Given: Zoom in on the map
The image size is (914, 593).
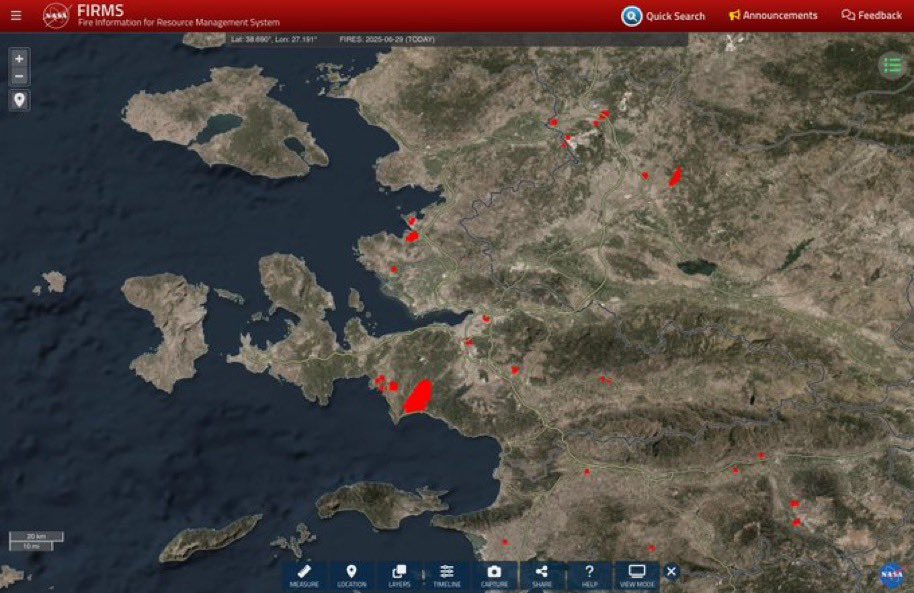Looking at the screenshot, I should [19, 59].
